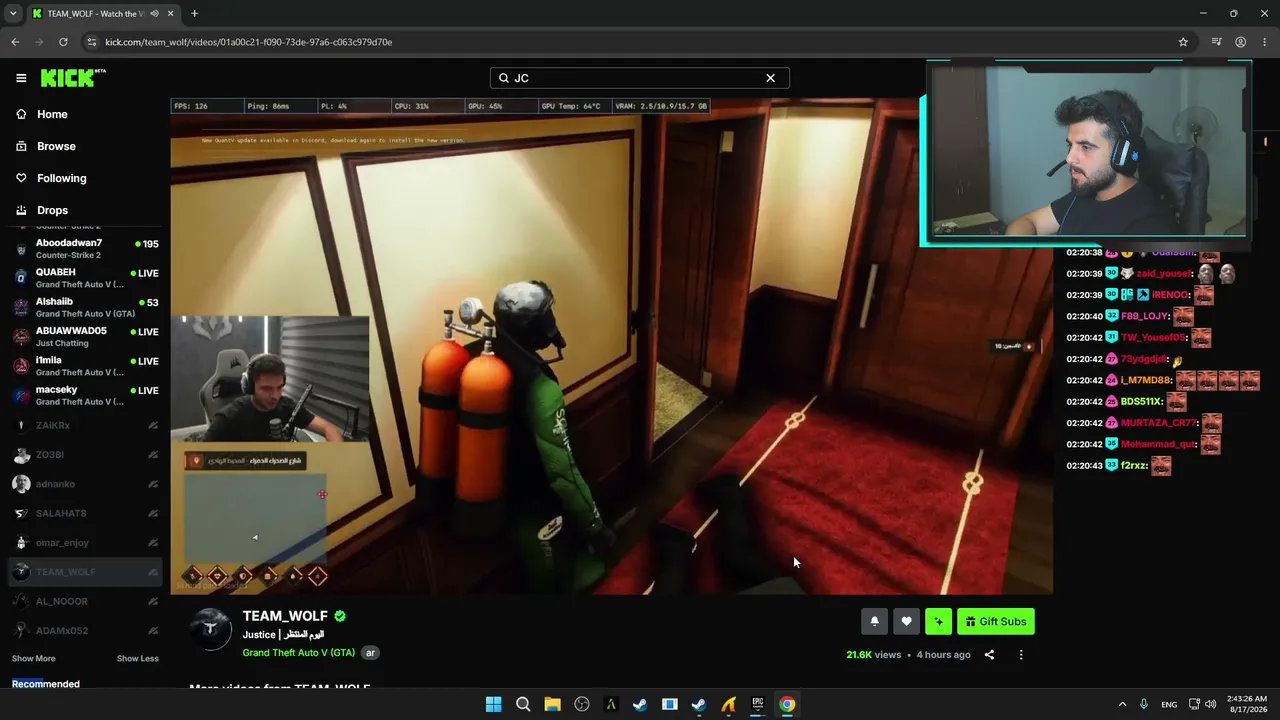
Task: Open Following in the sidebar
Action: pos(61,178)
